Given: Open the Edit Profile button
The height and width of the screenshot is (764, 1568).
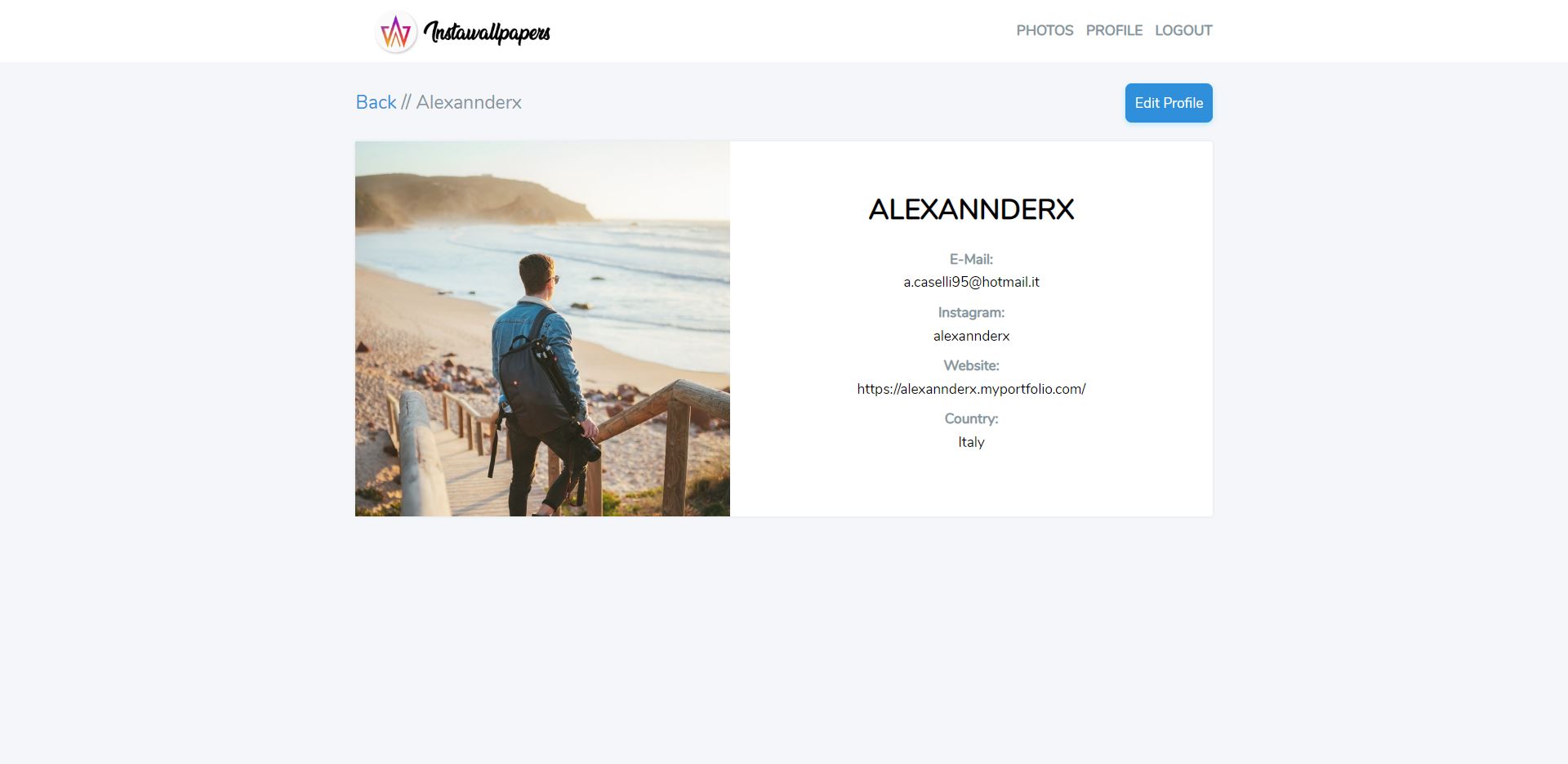Looking at the screenshot, I should pyautogui.click(x=1169, y=103).
